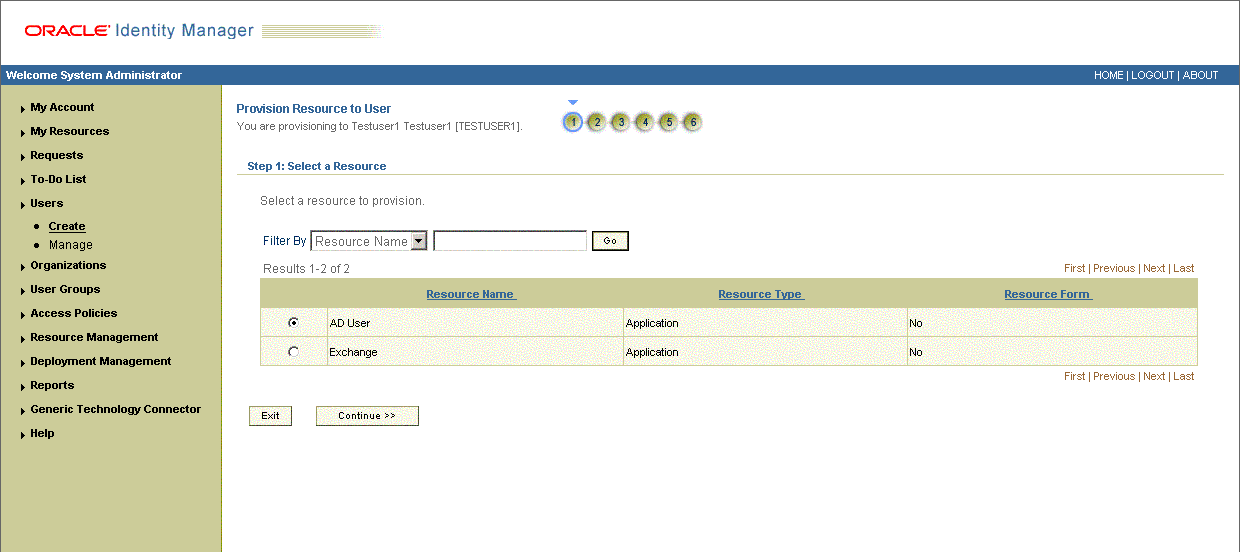Expand the Access Policies menu

pyautogui.click(x=74, y=313)
